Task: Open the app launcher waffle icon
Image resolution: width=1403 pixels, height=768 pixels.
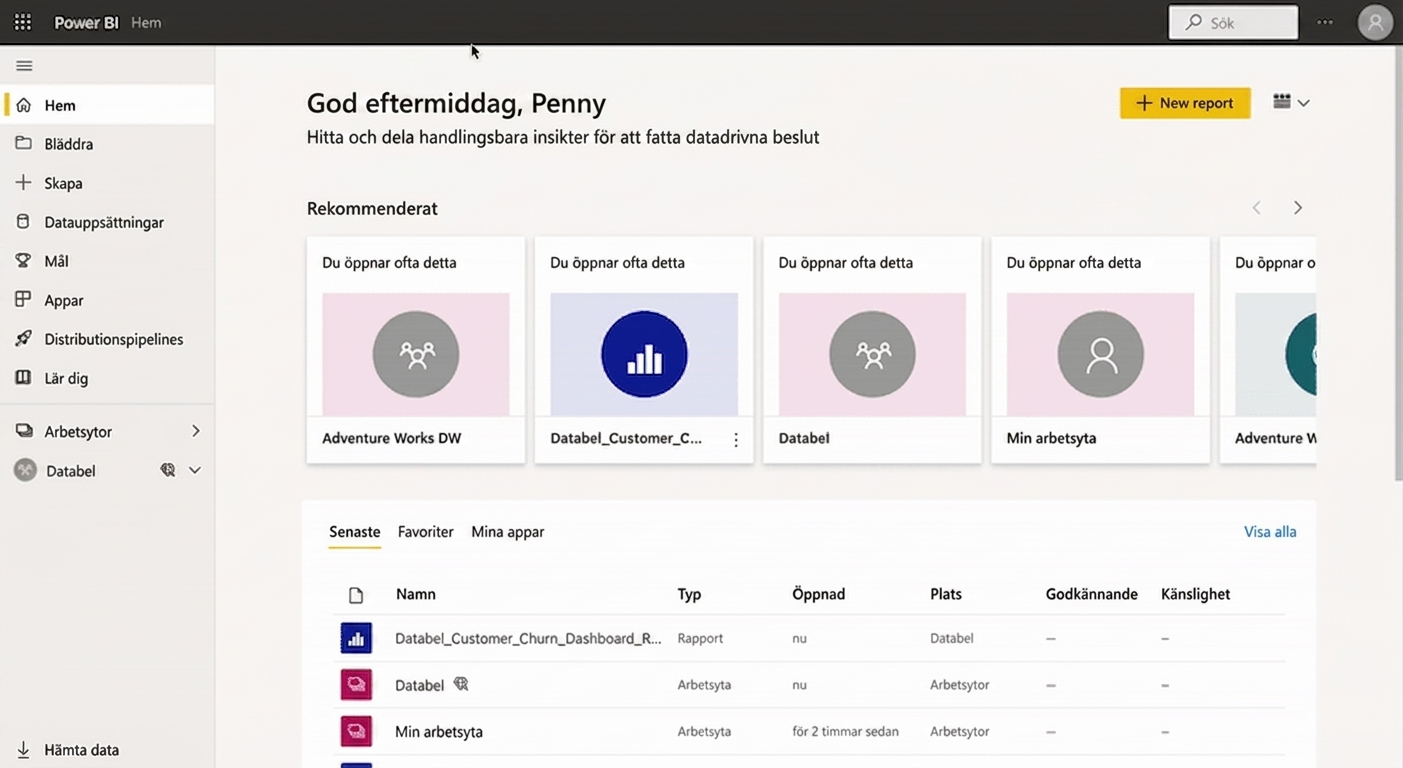Action: (22, 22)
